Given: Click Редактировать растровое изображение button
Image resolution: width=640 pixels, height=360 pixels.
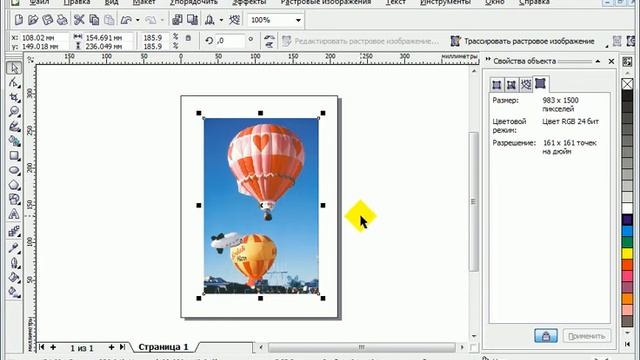Looking at the screenshot, I should click(360, 41).
